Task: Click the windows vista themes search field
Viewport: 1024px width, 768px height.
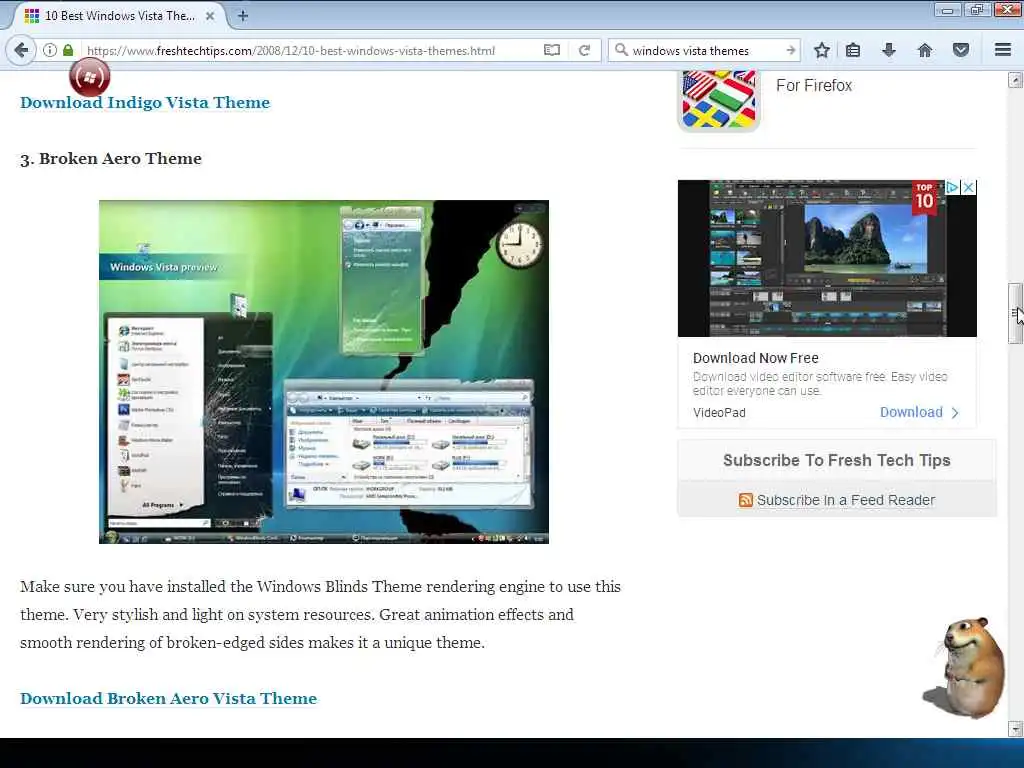Action: click(705, 50)
